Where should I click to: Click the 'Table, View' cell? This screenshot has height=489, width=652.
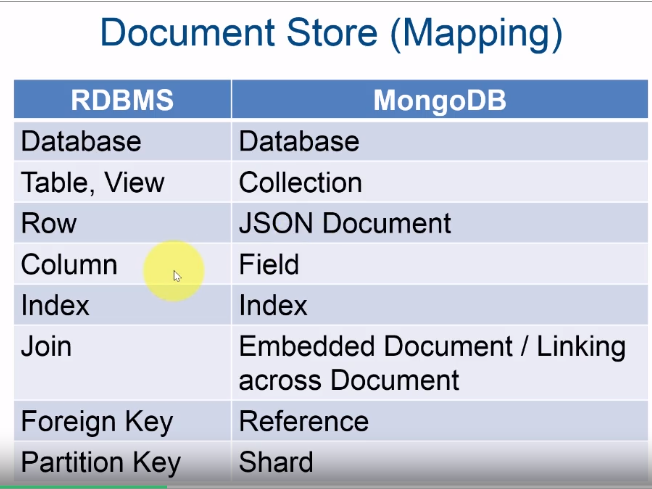(x=122, y=182)
